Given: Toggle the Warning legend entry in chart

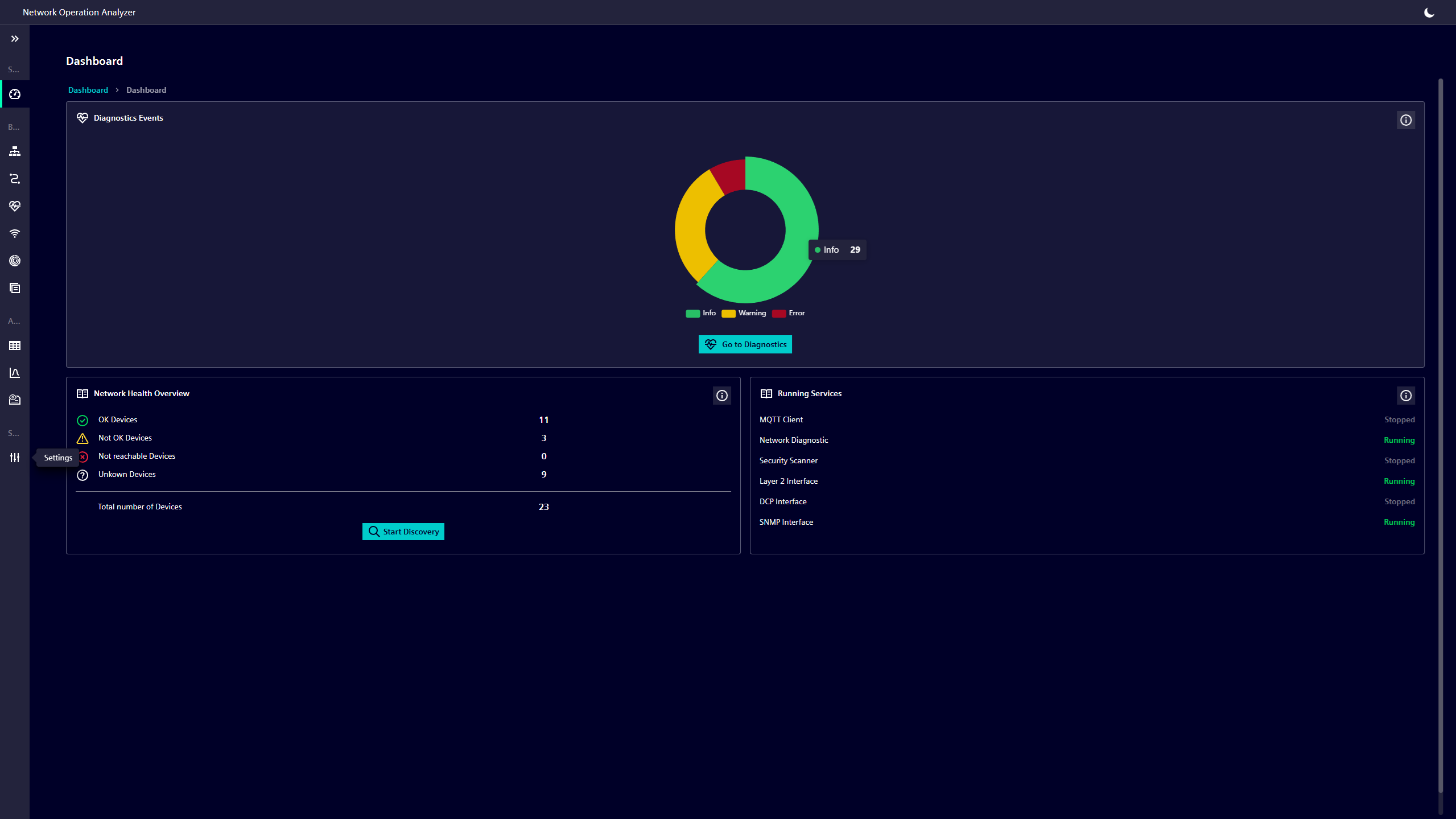Looking at the screenshot, I should click(744, 313).
